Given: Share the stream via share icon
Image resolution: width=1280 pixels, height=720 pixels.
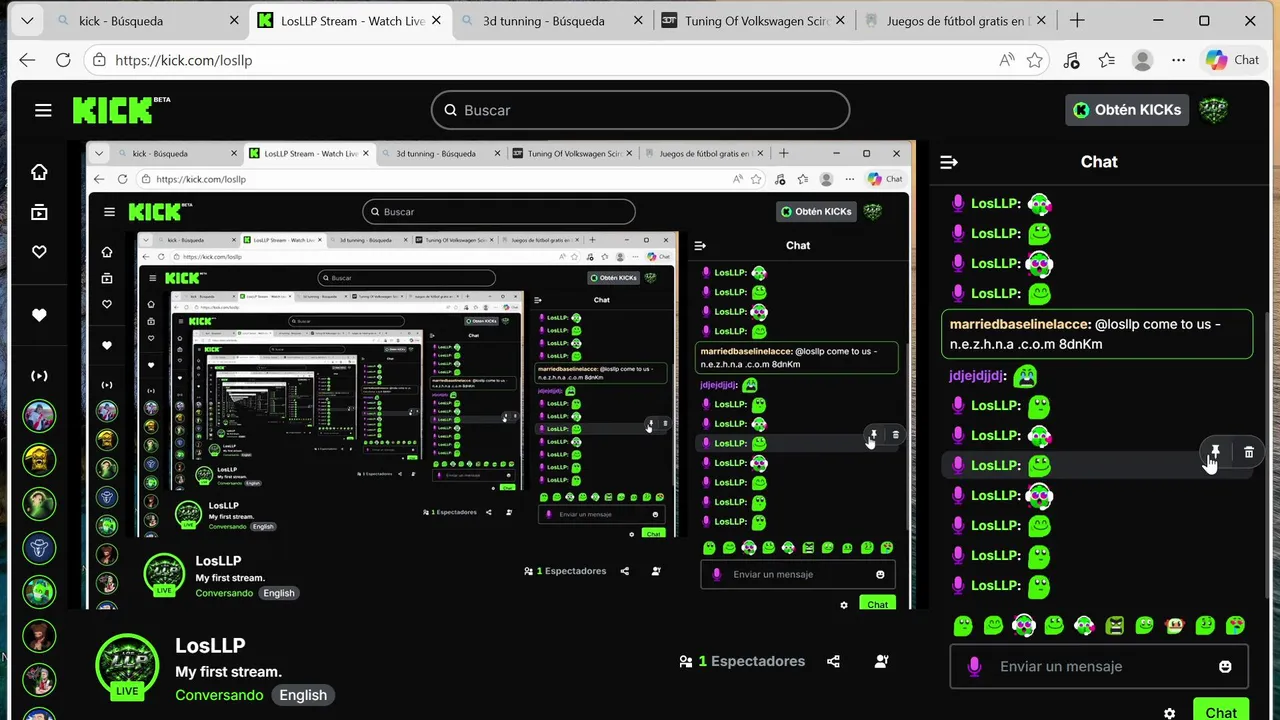Looking at the screenshot, I should (834, 661).
